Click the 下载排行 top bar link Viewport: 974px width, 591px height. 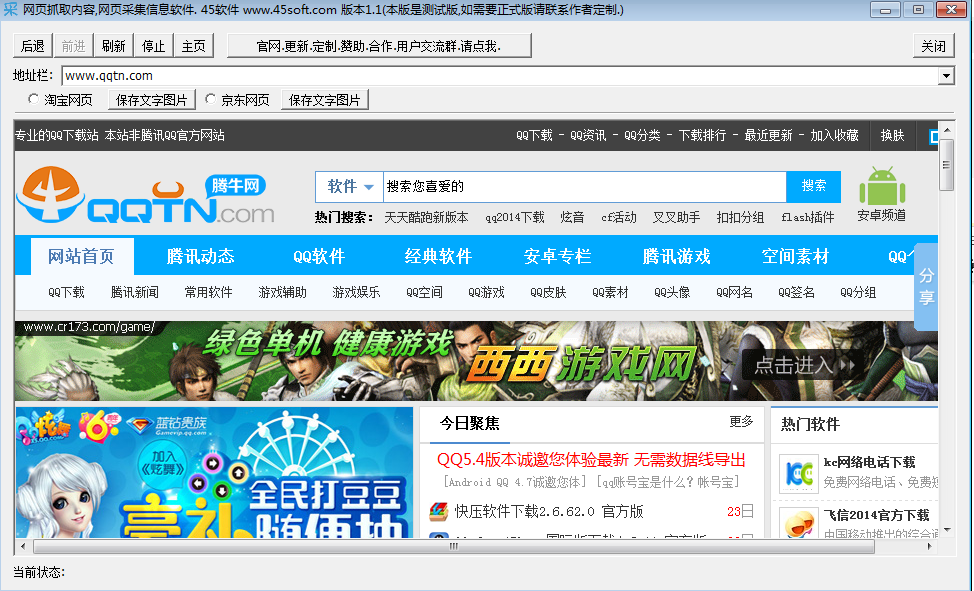click(702, 135)
